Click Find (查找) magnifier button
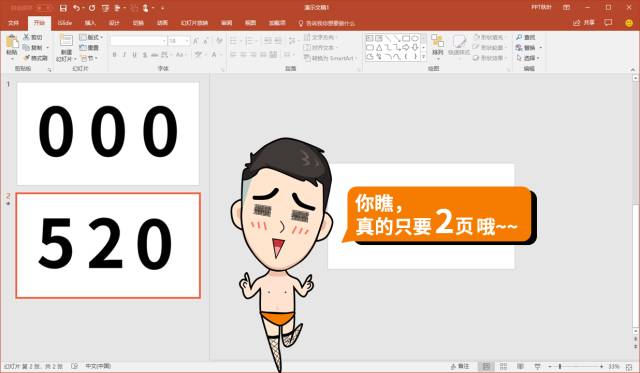The height and width of the screenshot is (373, 640). [525, 37]
